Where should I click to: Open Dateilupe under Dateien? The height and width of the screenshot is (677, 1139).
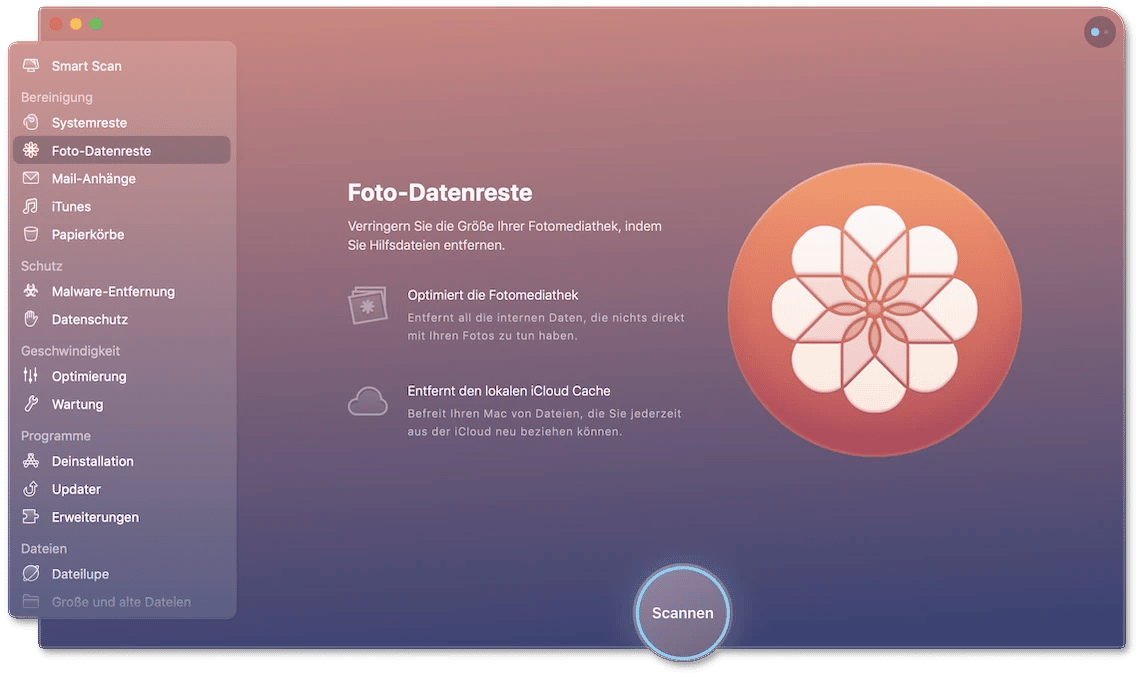[x=121, y=574]
